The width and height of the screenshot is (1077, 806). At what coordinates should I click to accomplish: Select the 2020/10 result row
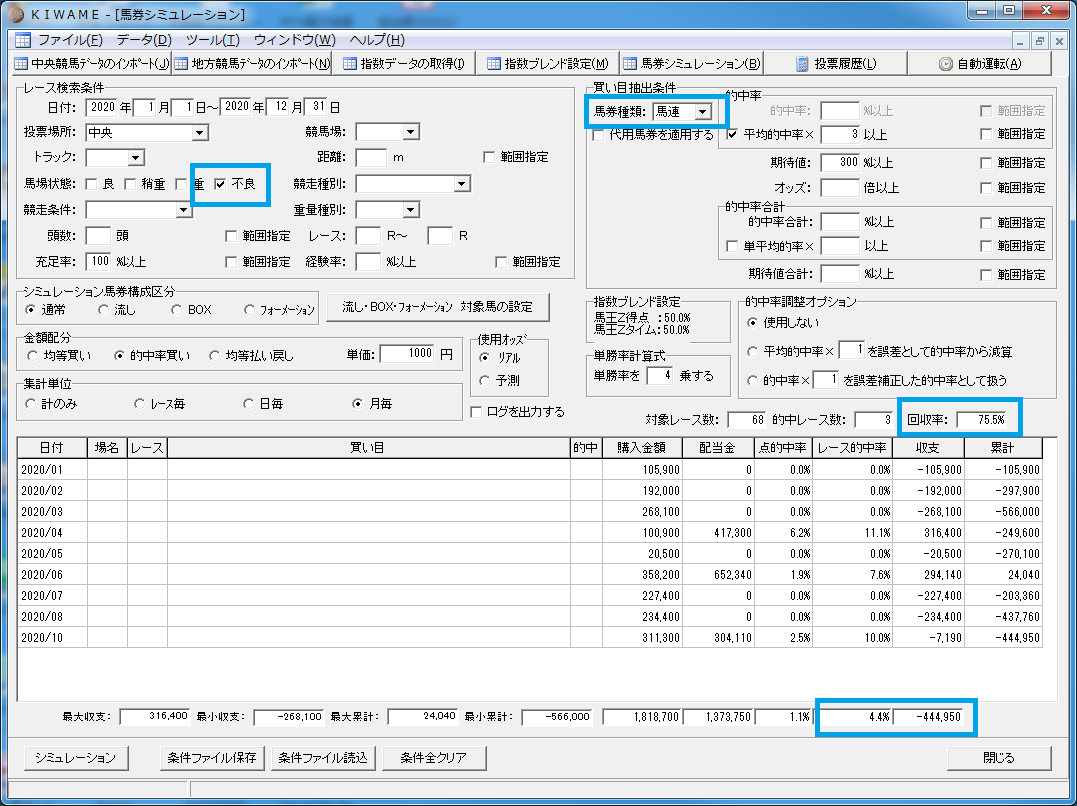[x=530, y=637]
